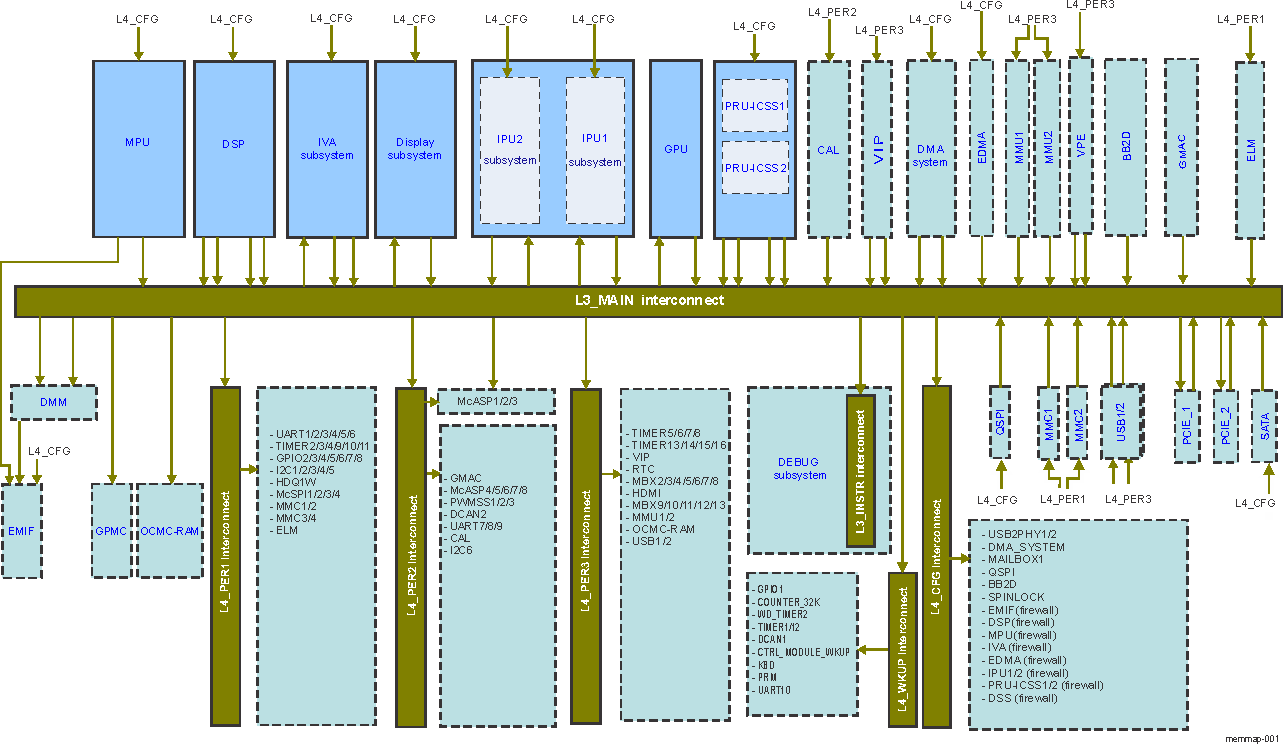Screen dimensions: 1283x744
Task: Select the PWMSS1/2/3 entry
Action: (x=482, y=502)
